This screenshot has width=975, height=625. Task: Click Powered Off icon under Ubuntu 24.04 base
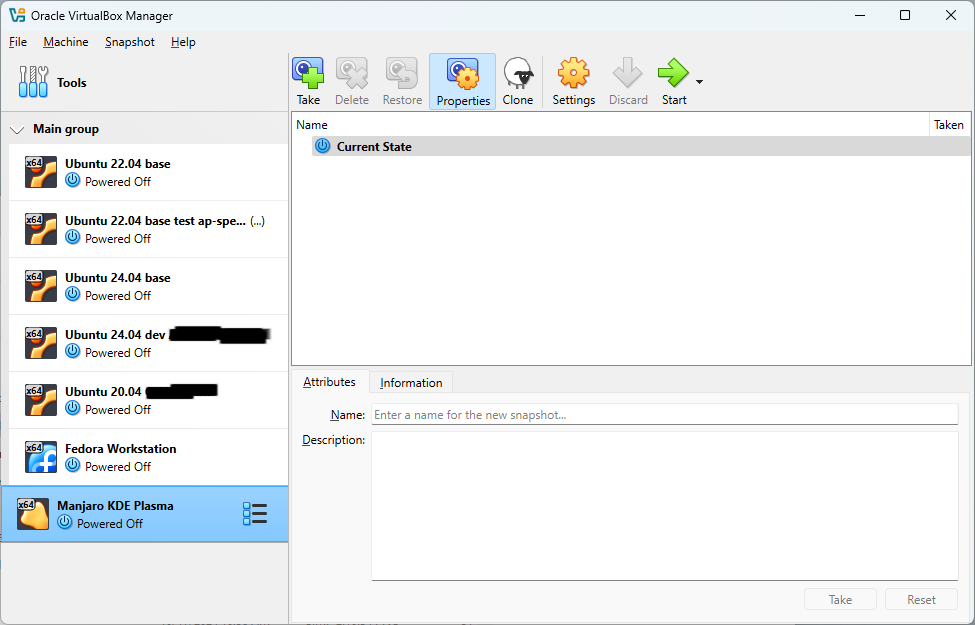[73, 294]
